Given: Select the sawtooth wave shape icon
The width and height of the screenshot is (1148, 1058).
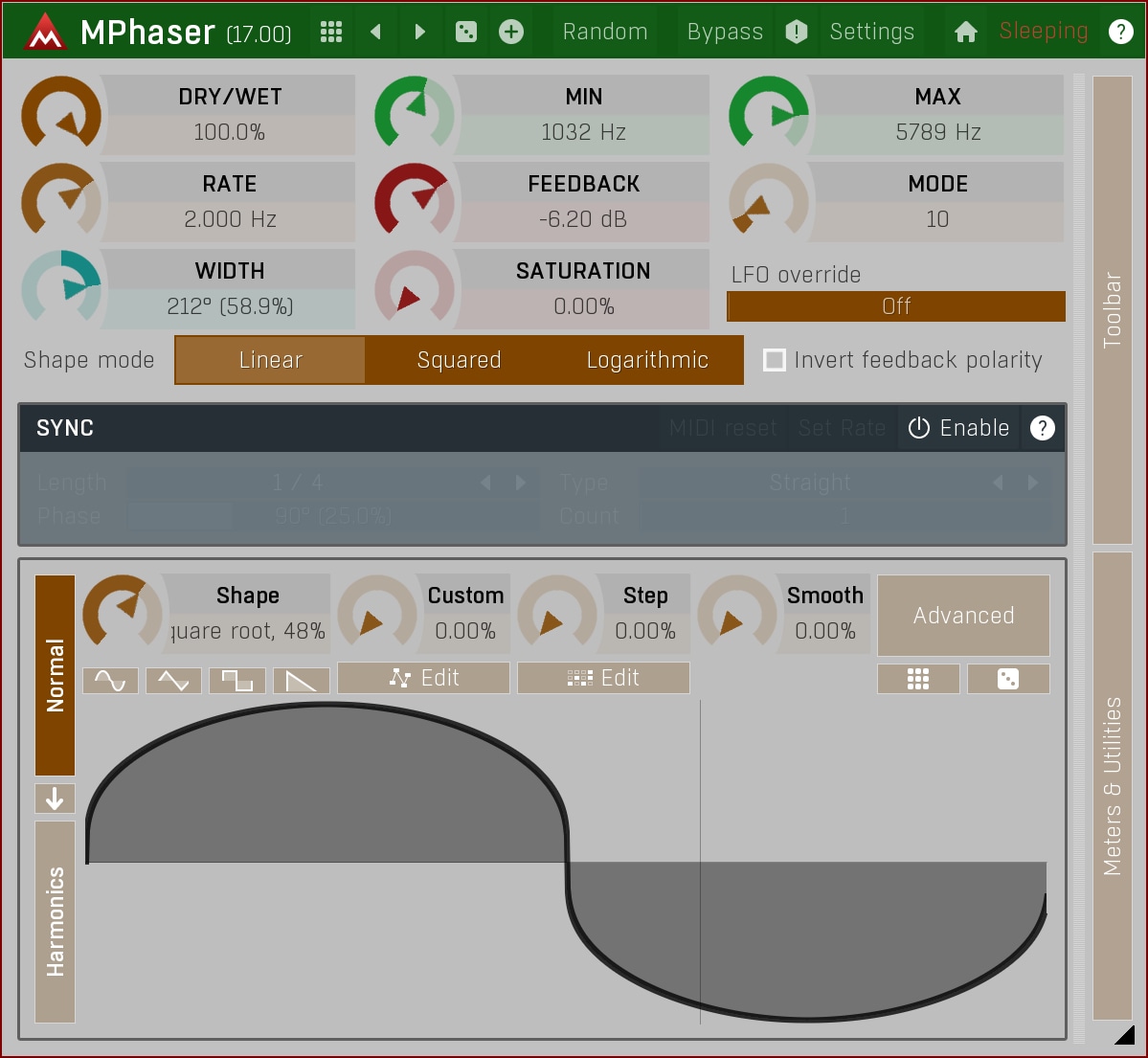Looking at the screenshot, I should (x=301, y=681).
